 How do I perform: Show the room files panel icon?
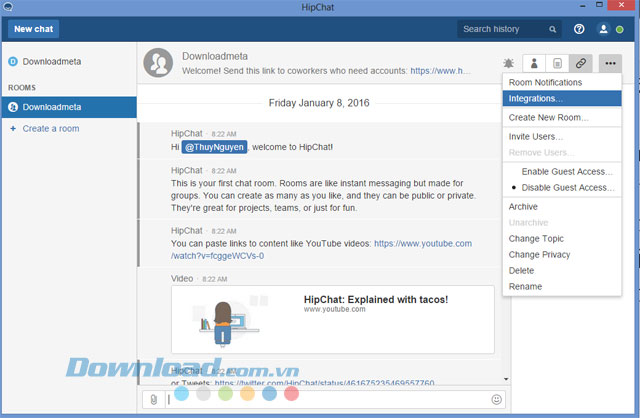click(x=557, y=63)
